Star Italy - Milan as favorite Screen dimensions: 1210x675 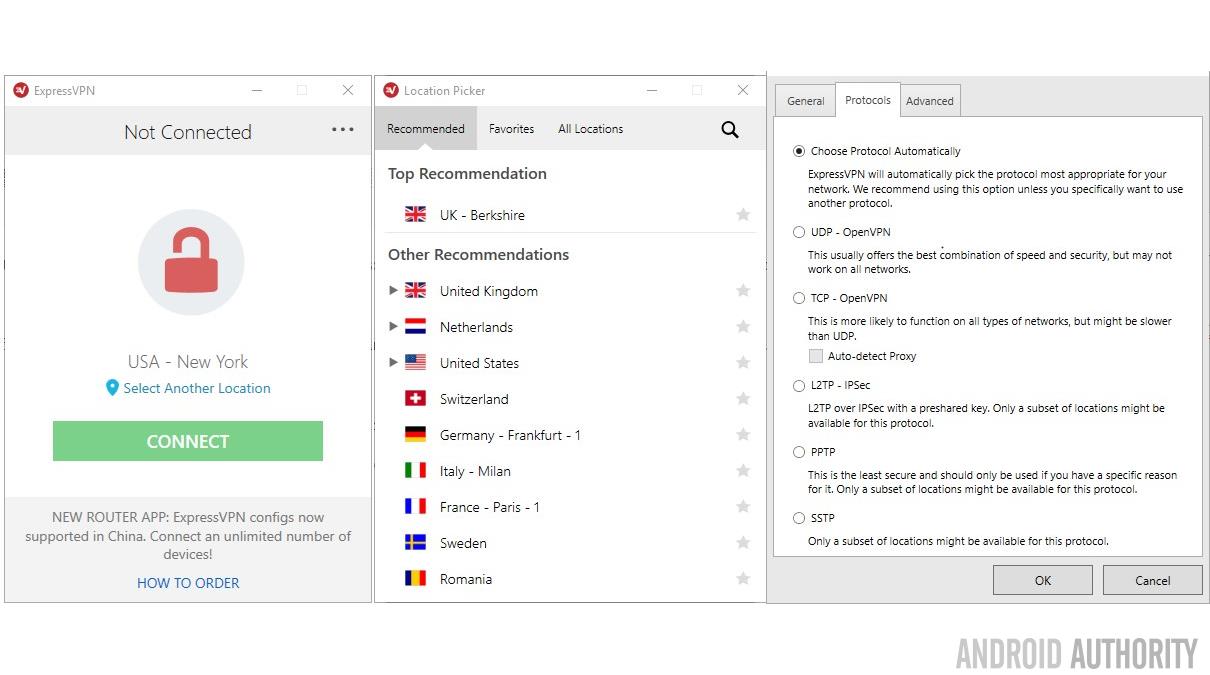coord(743,470)
